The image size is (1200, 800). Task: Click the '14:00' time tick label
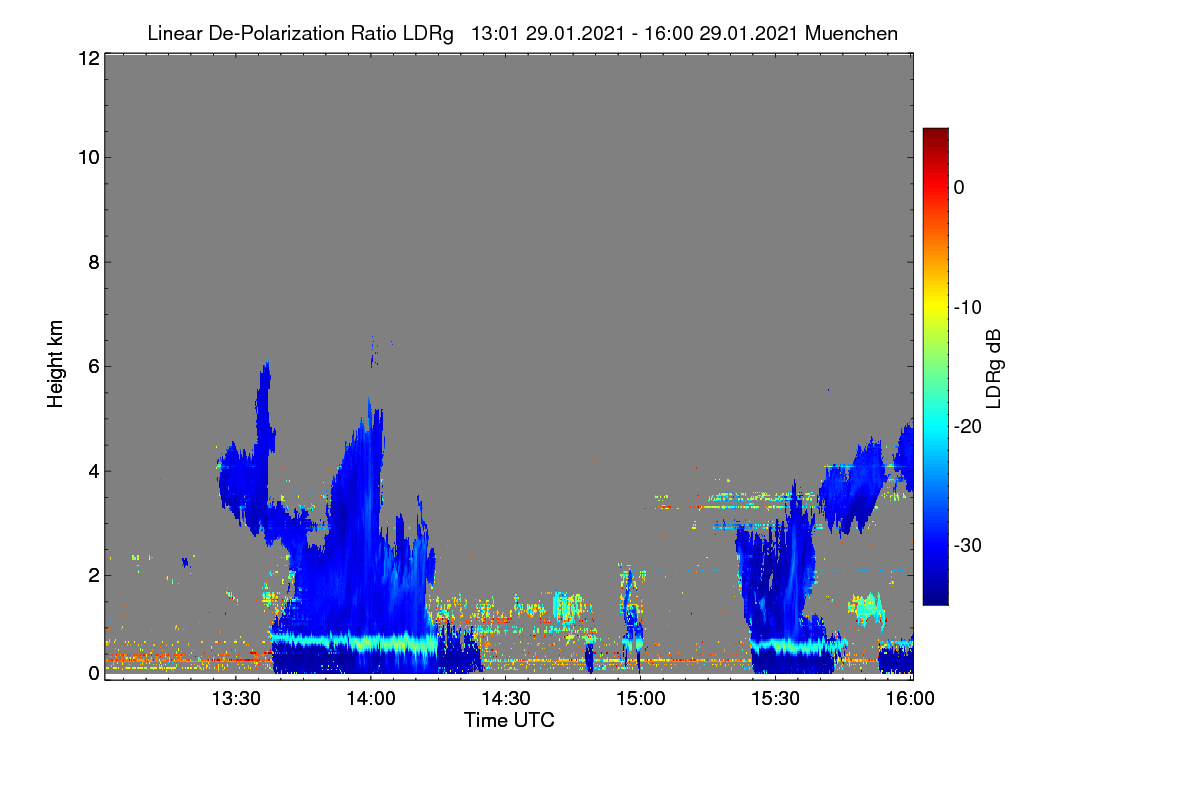(371, 700)
